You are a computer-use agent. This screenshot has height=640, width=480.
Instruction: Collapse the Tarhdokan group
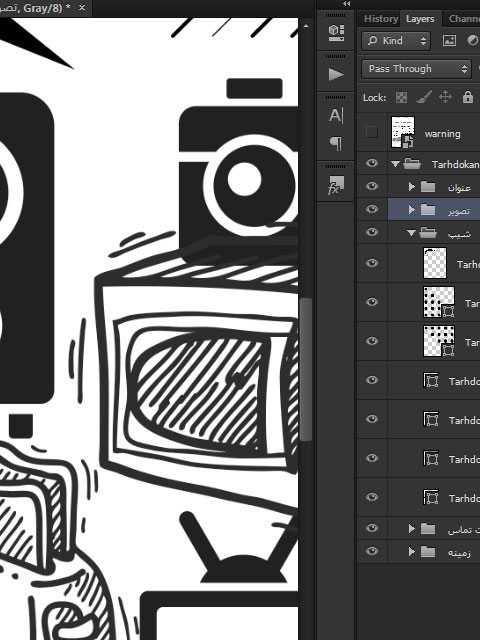pyautogui.click(x=395, y=164)
